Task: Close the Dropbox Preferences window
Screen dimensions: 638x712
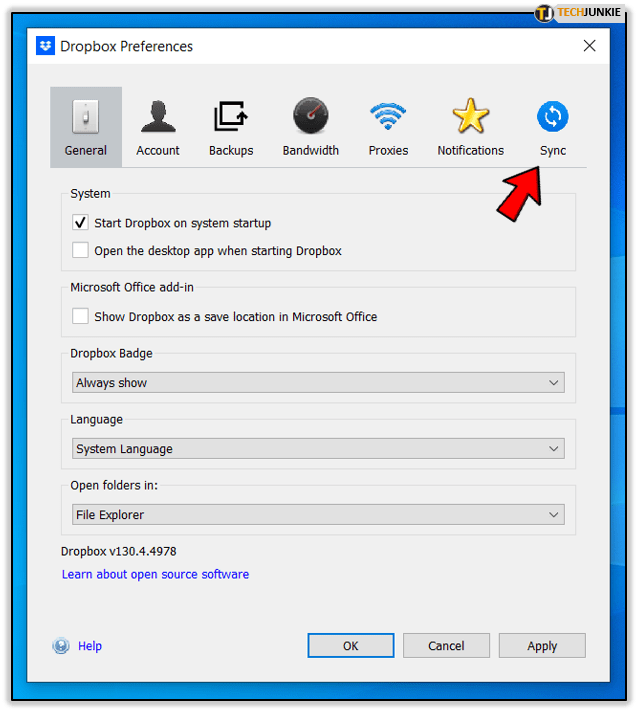Action: pos(589,46)
